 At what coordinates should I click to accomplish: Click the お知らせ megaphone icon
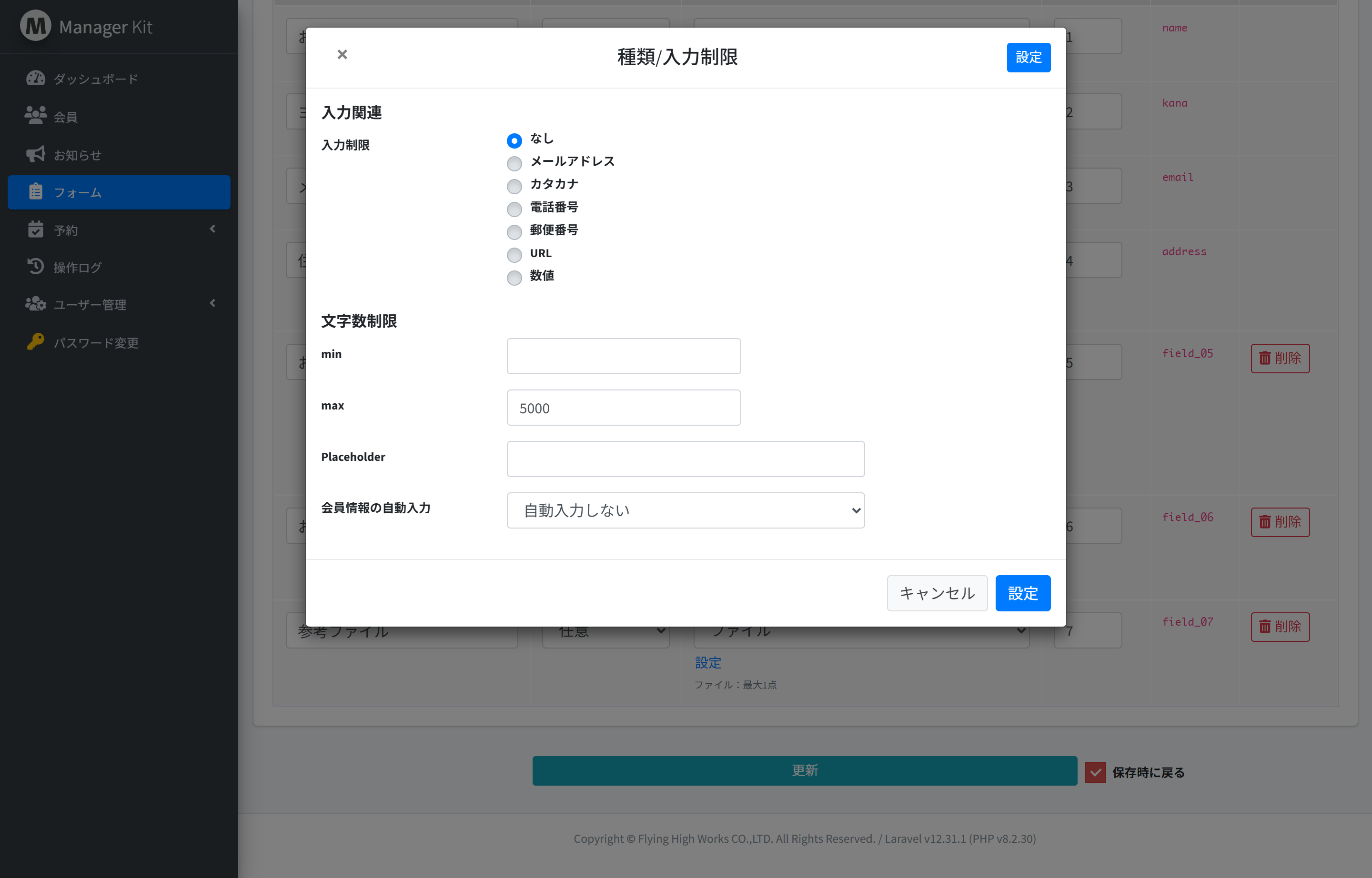click(x=35, y=154)
